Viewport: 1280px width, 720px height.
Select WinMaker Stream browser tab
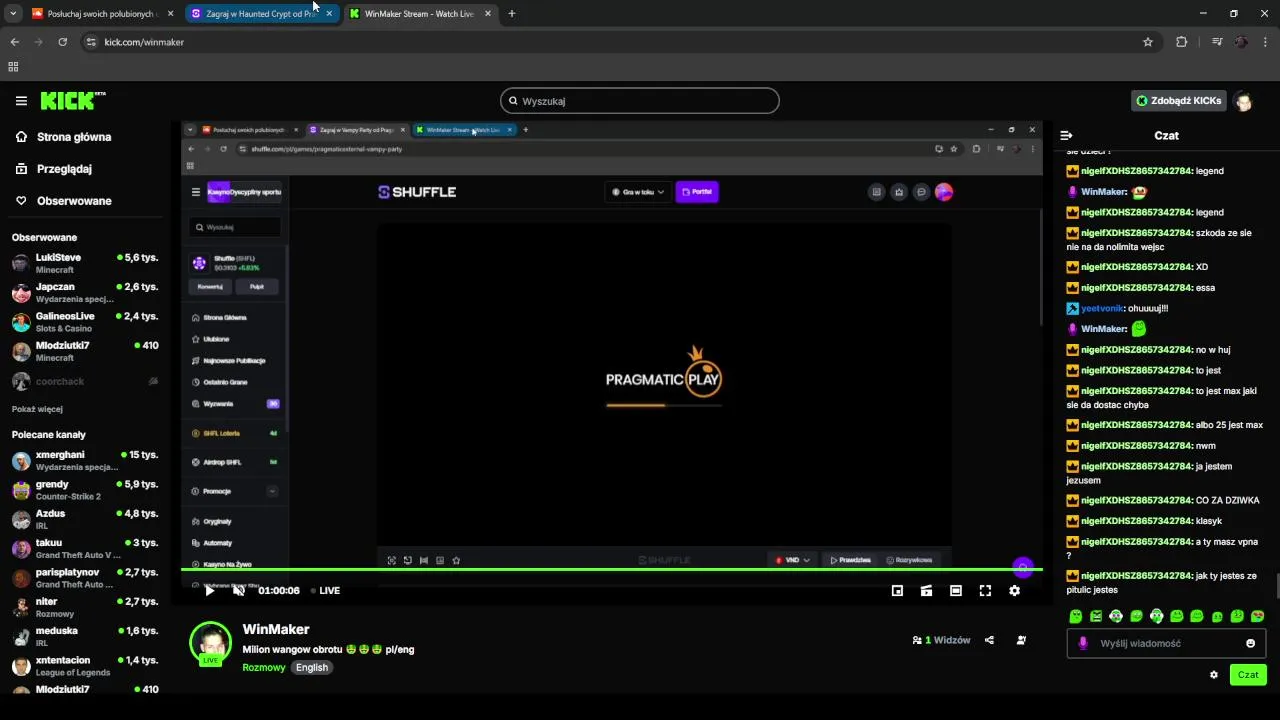420,14
